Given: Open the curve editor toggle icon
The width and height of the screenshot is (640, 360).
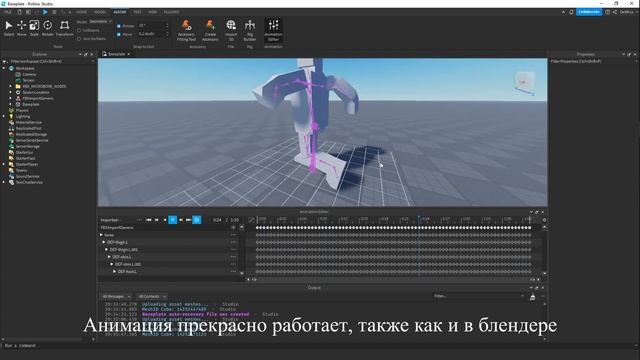Looking at the screenshot, I should pos(251,220).
